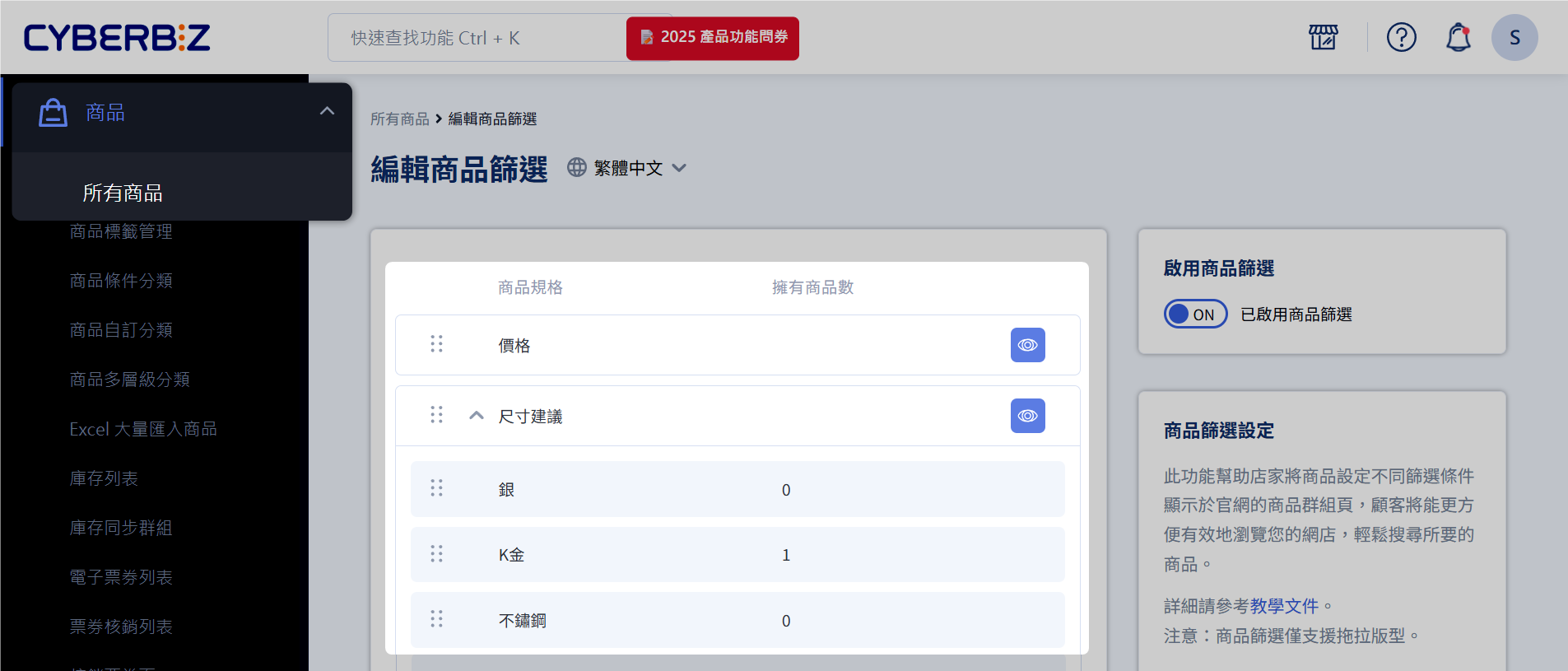Click the help question mark icon
Image resolution: width=1568 pixels, height=671 pixels.
pos(1401,37)
